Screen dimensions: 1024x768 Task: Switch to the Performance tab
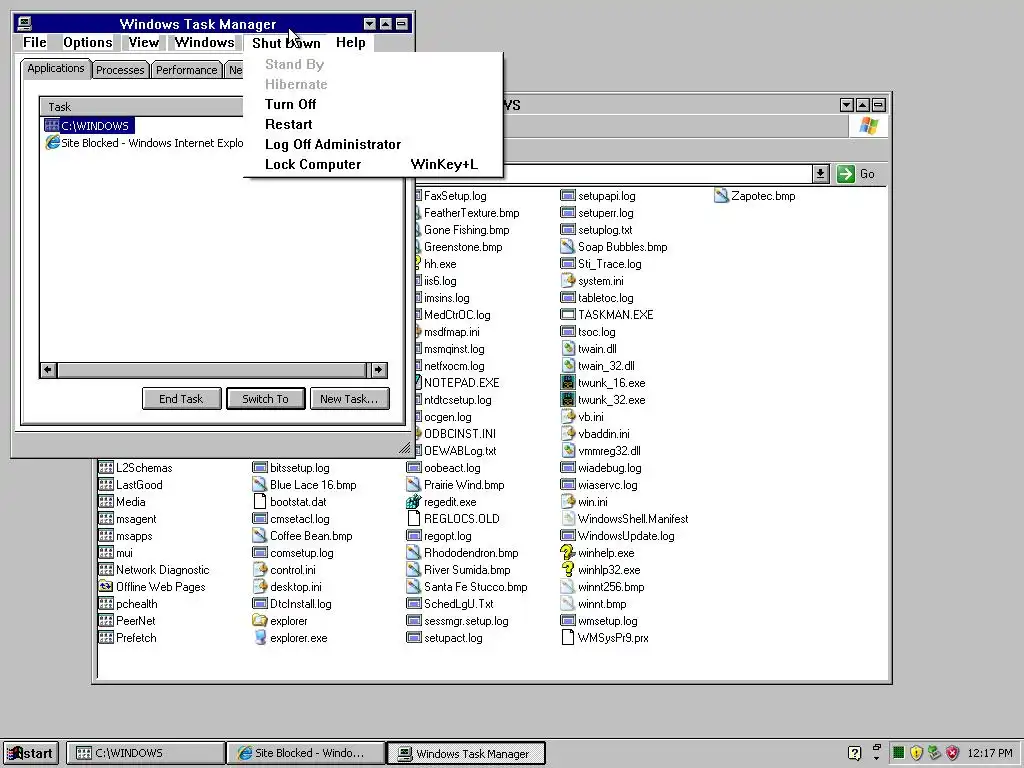(186, 70)
